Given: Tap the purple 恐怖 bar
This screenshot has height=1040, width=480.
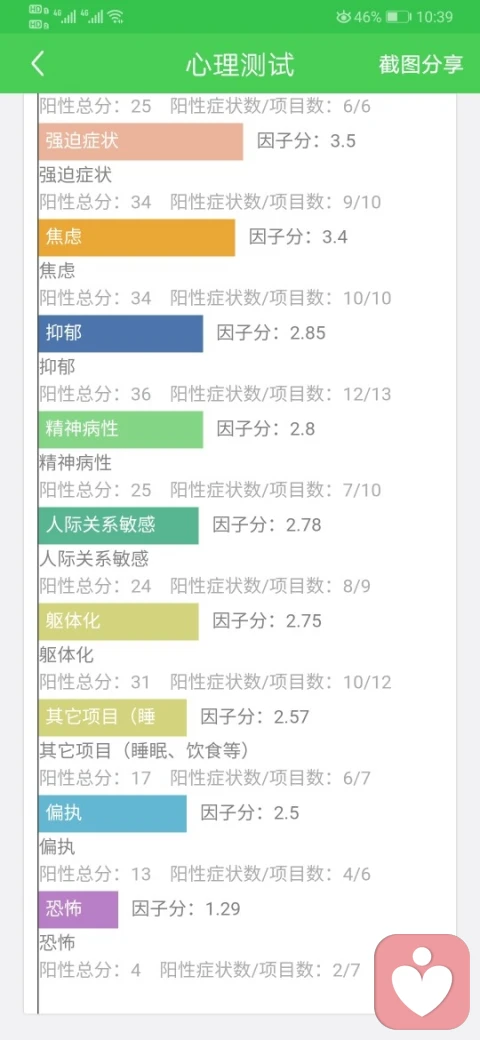Looking at the screenshot, I should point(78,909).
